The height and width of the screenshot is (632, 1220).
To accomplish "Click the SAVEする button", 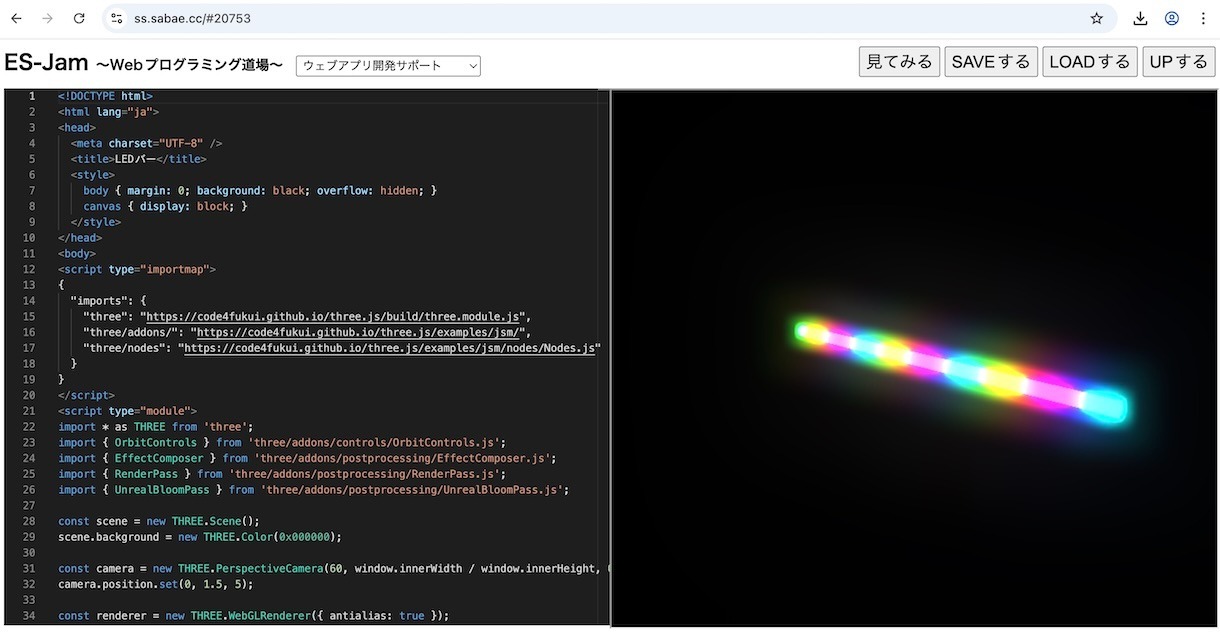I will (991, 62).
